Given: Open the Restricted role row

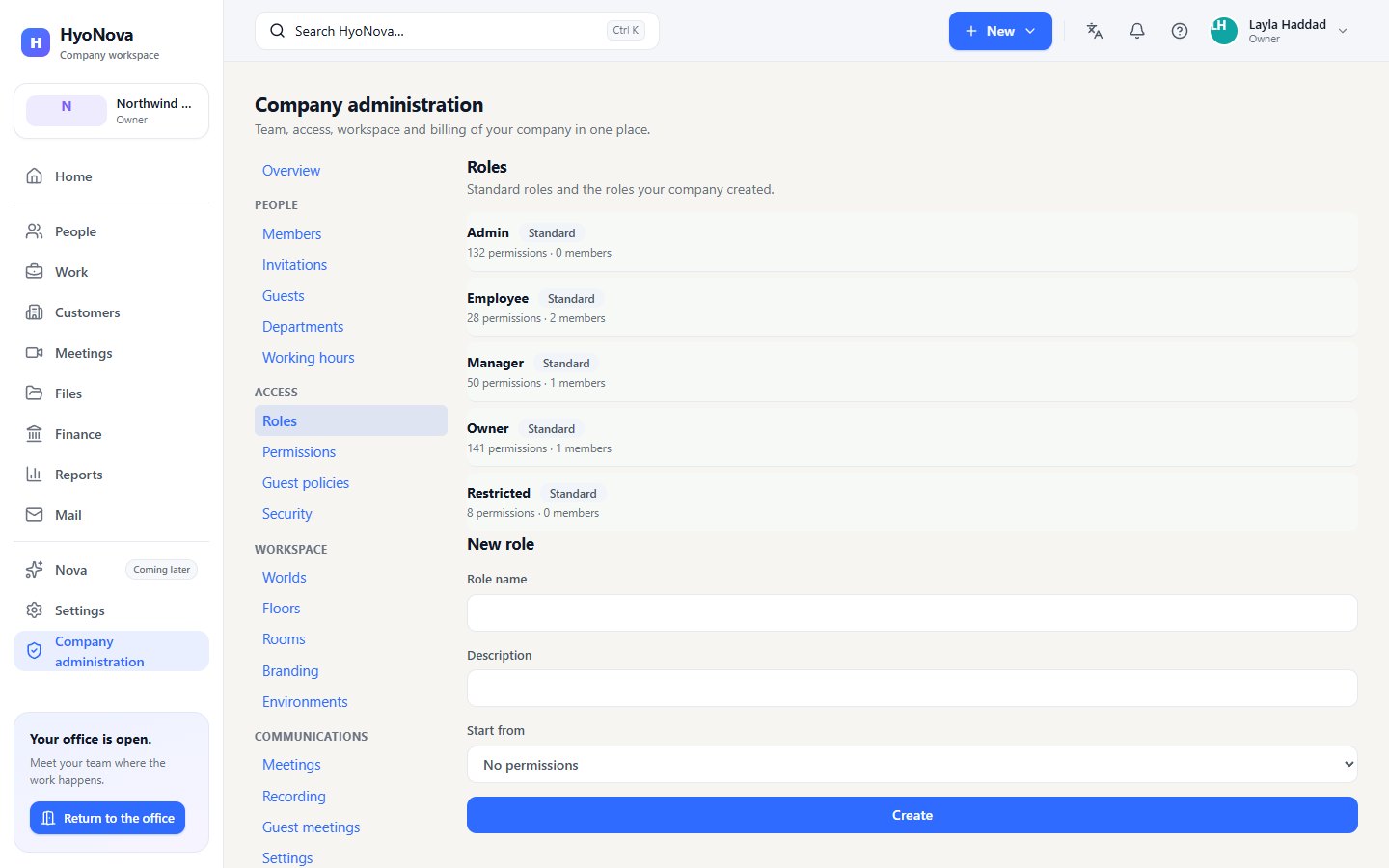Looking at the screenshot, I should pyautogui.click(x=912, y=502).
